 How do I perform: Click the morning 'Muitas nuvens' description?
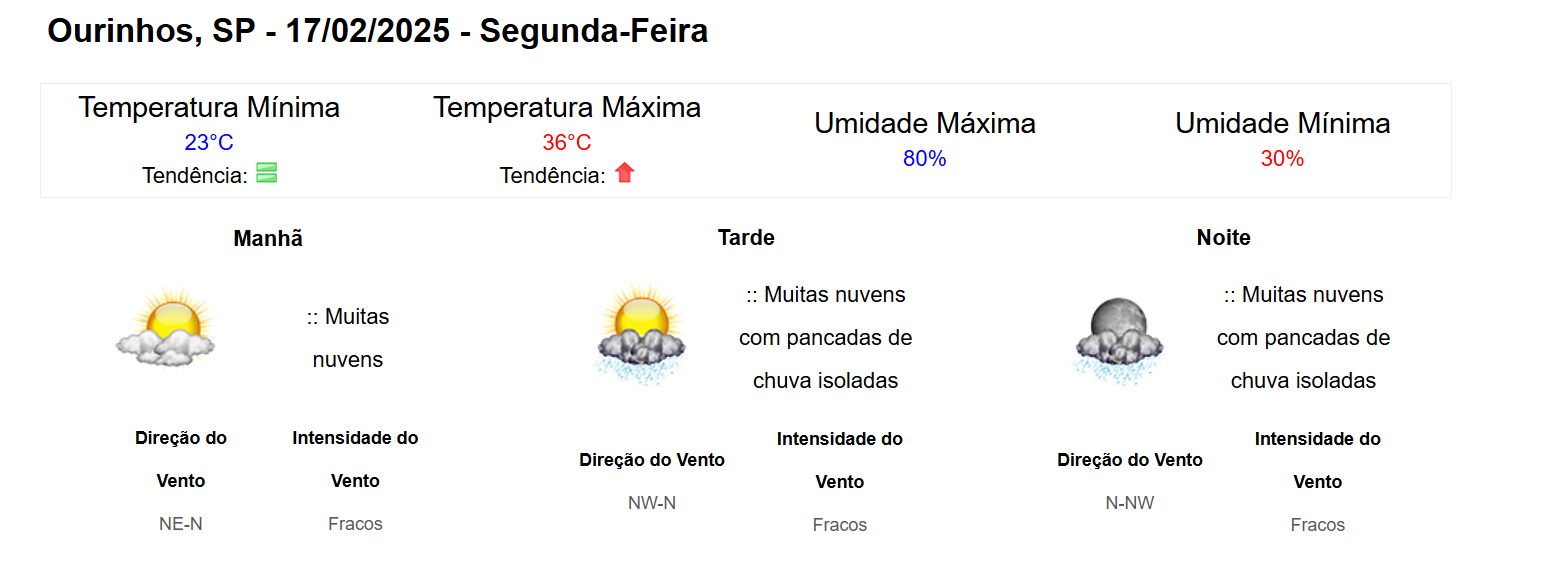[348, 338]
